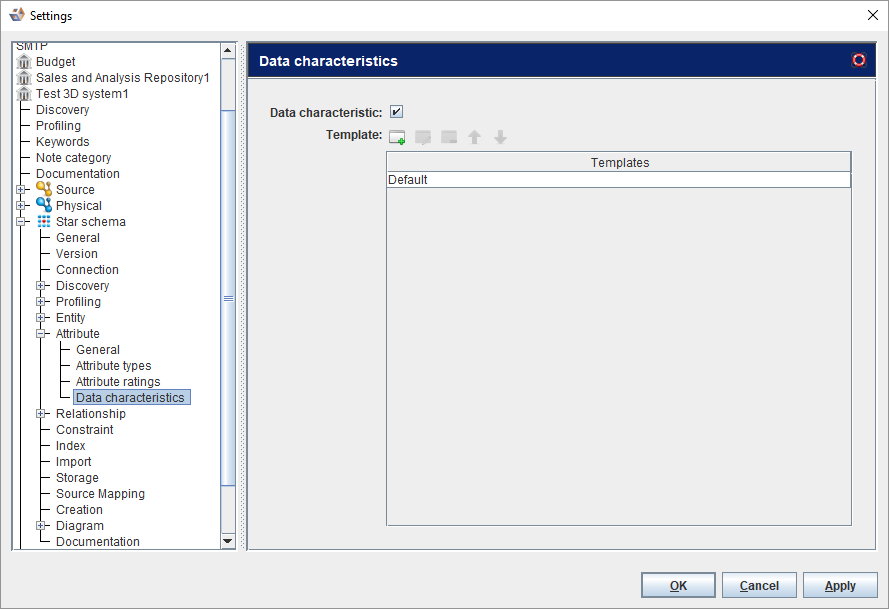Expand Discovery under Star schema
The height and width of the screenshot is (609, 889).
(40, 285)
